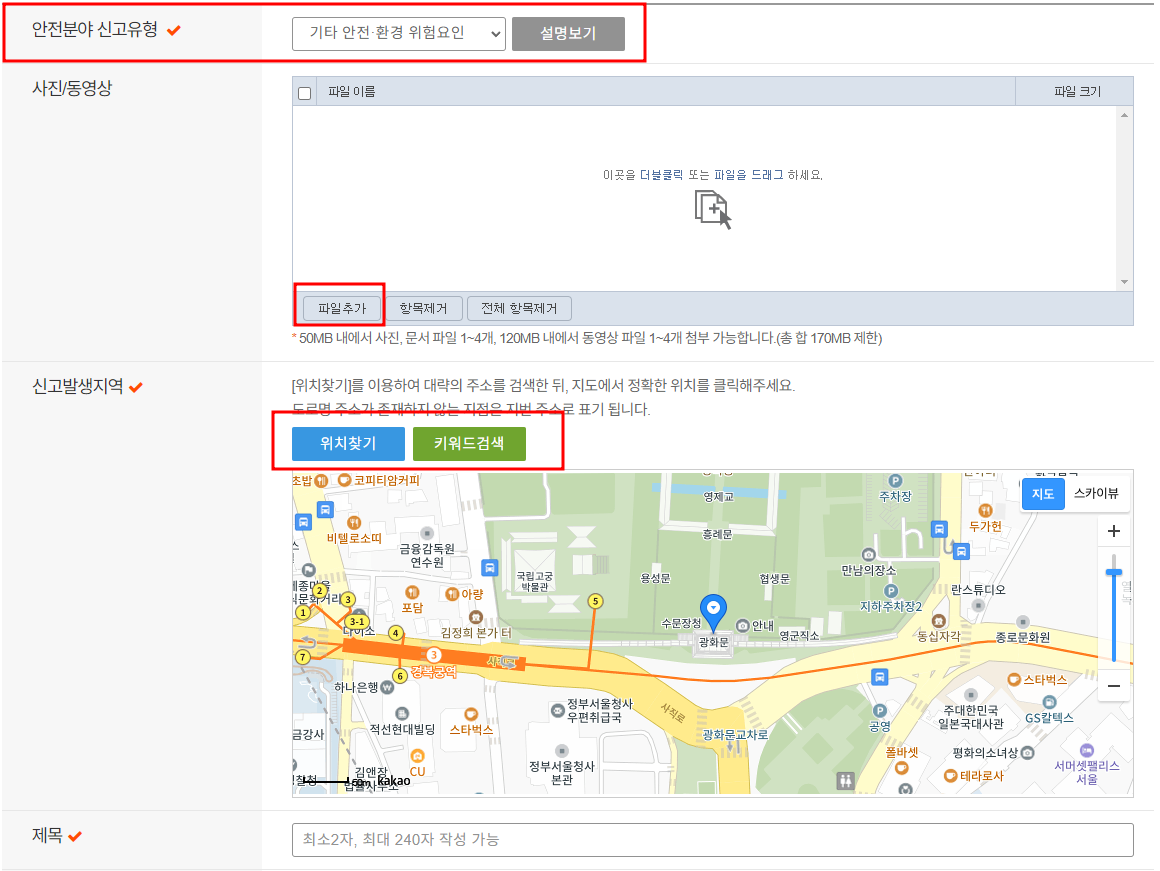Click bus stop icon beside 국립고궁박물관

point(489,568)
